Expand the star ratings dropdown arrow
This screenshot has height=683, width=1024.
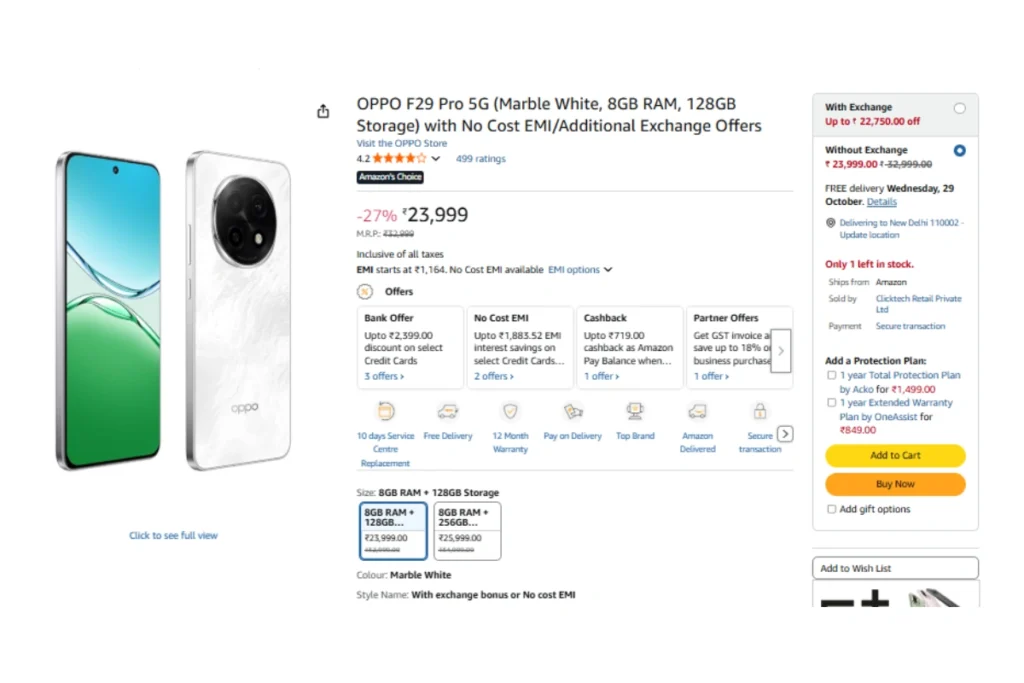[436, 159]
